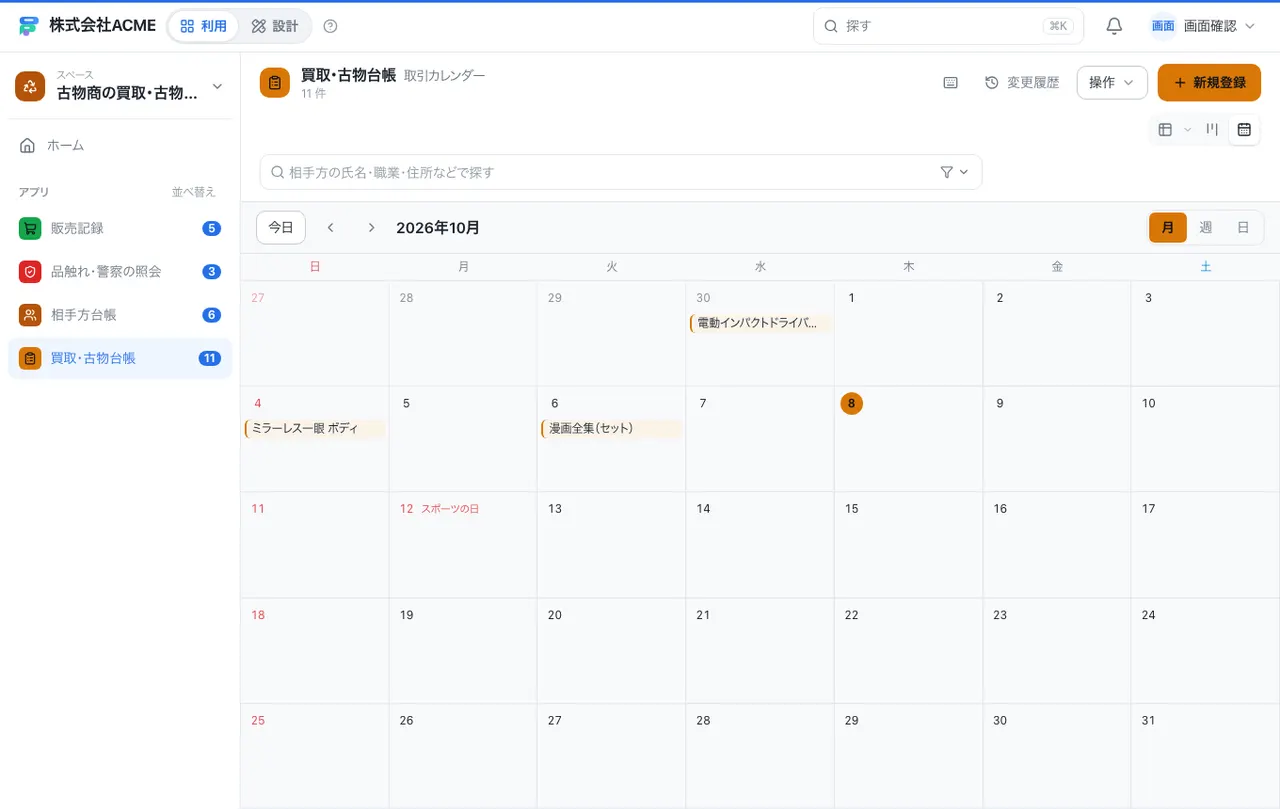
Task: Focus the global 探す search box
Action: point(948,26)
